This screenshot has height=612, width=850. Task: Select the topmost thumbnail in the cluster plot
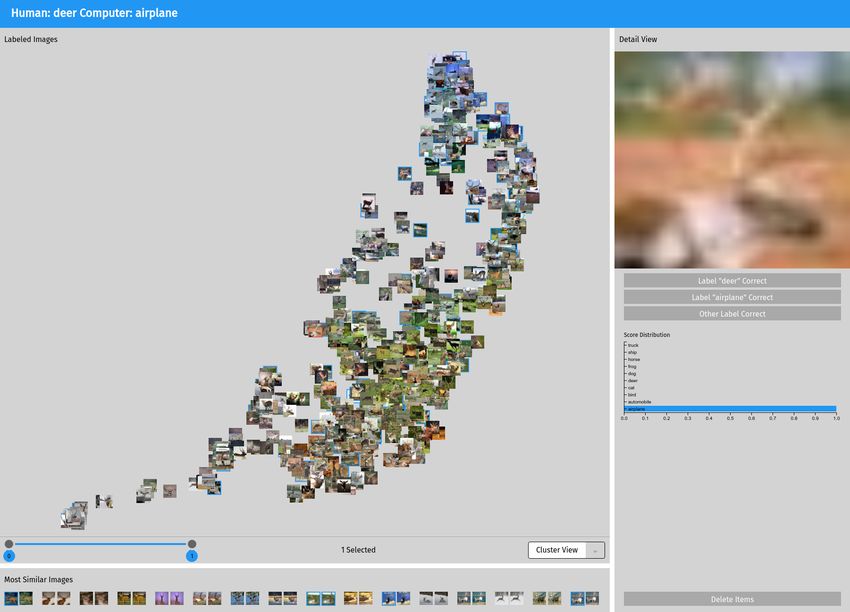point(459,56)
